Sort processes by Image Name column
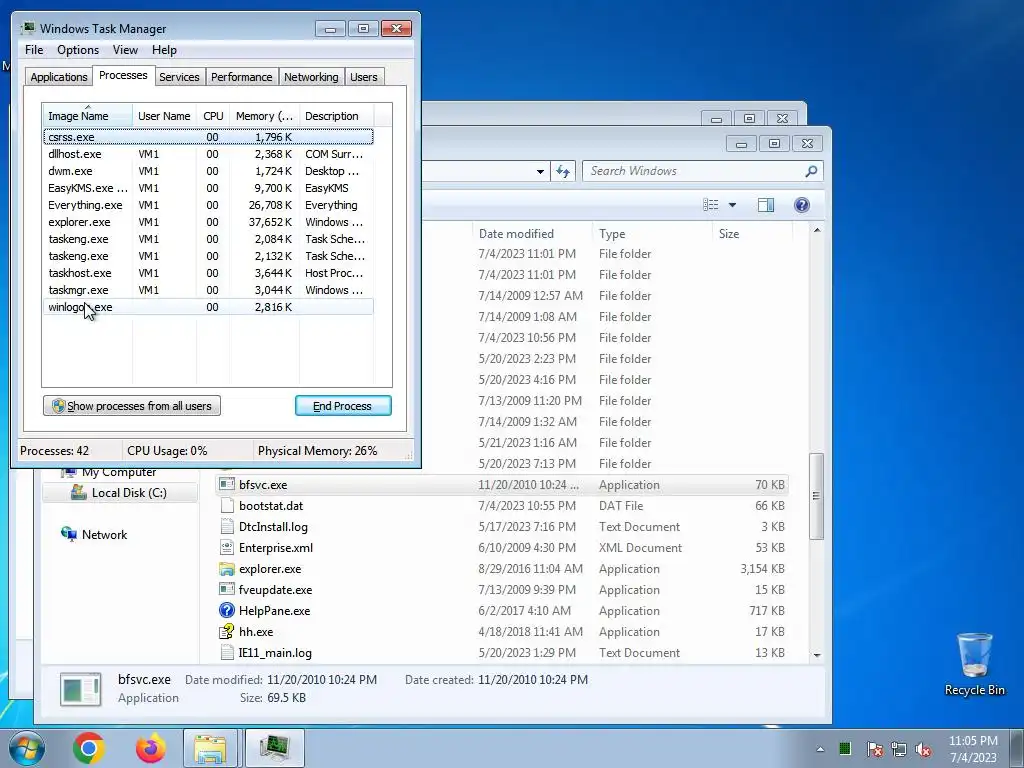Image resolution: width=1024 pixels, height=768 pixels. [88, 116]
